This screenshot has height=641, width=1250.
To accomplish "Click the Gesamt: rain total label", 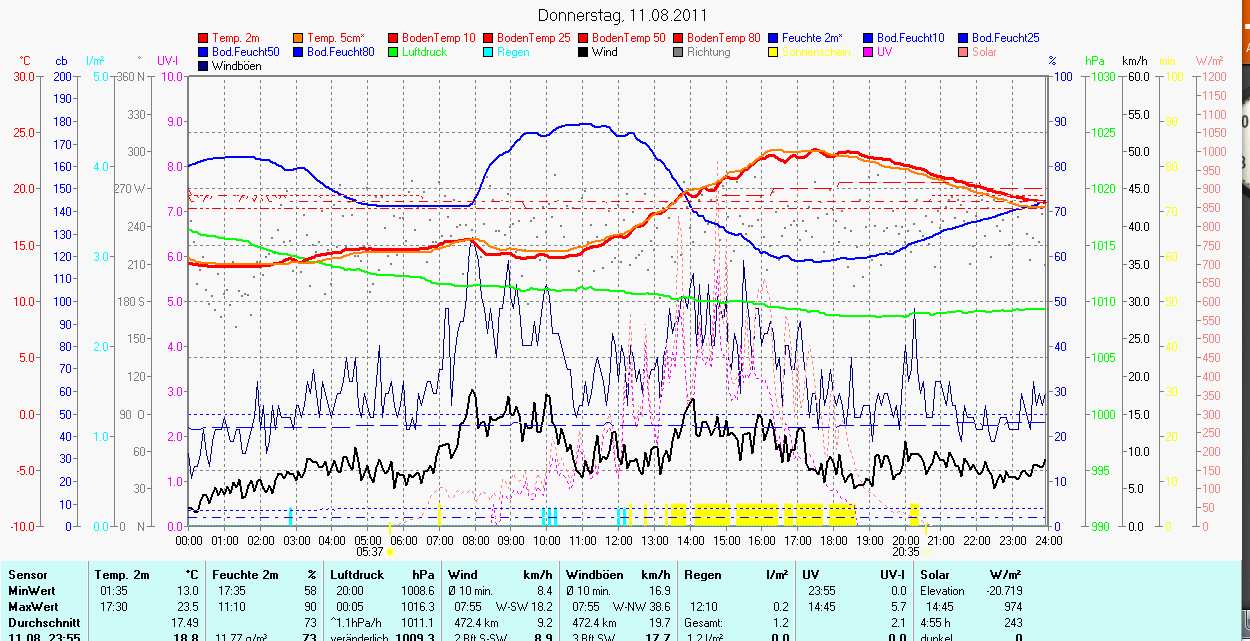I will tap(705, 622).
